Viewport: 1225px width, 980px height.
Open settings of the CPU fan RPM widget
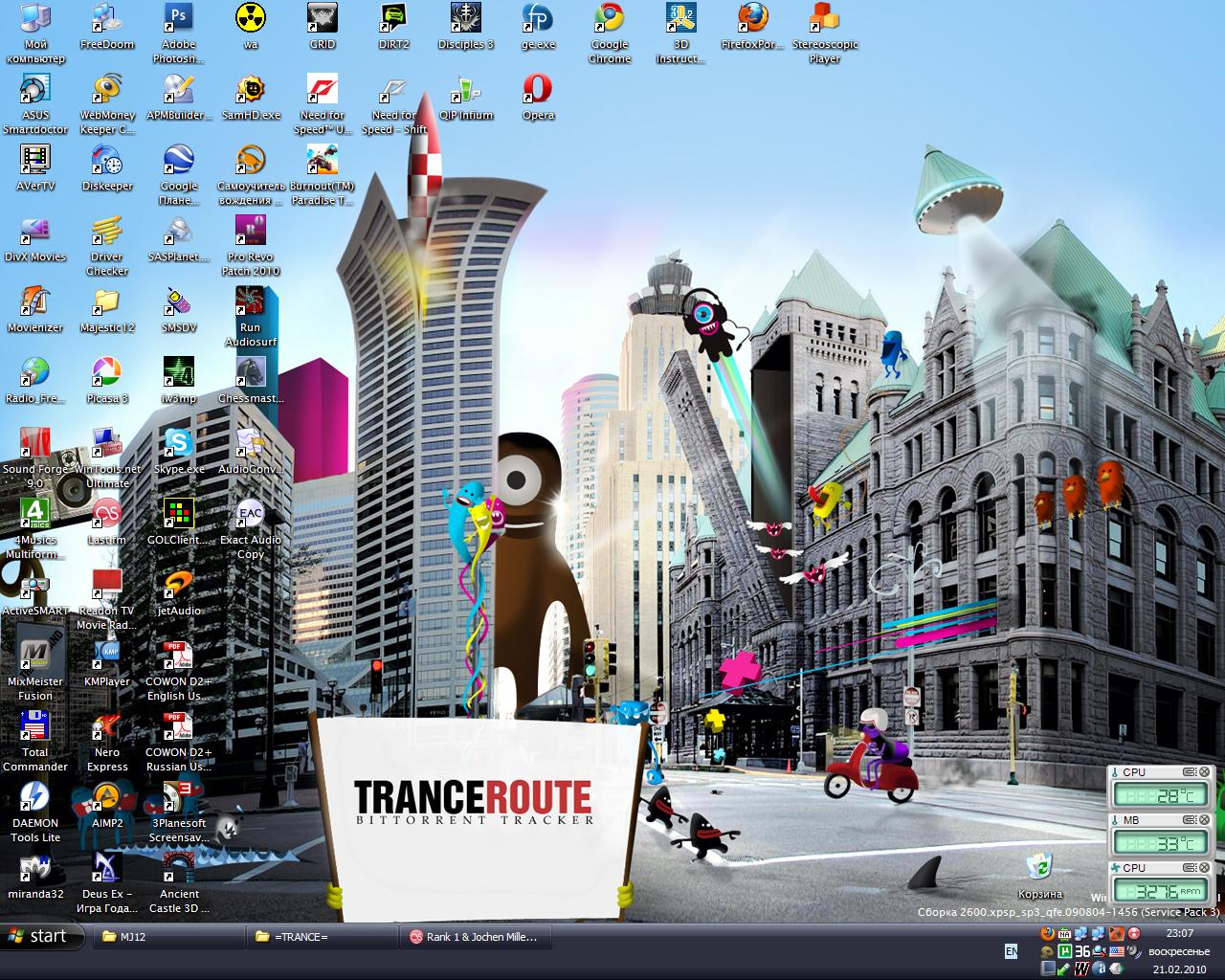pyautogui.click(x=1190, y=868)
